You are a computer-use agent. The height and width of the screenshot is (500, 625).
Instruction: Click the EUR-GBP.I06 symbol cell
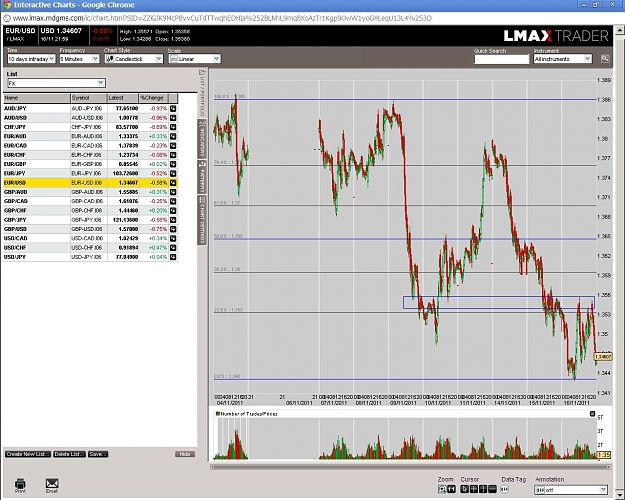(x=87, y=164)
